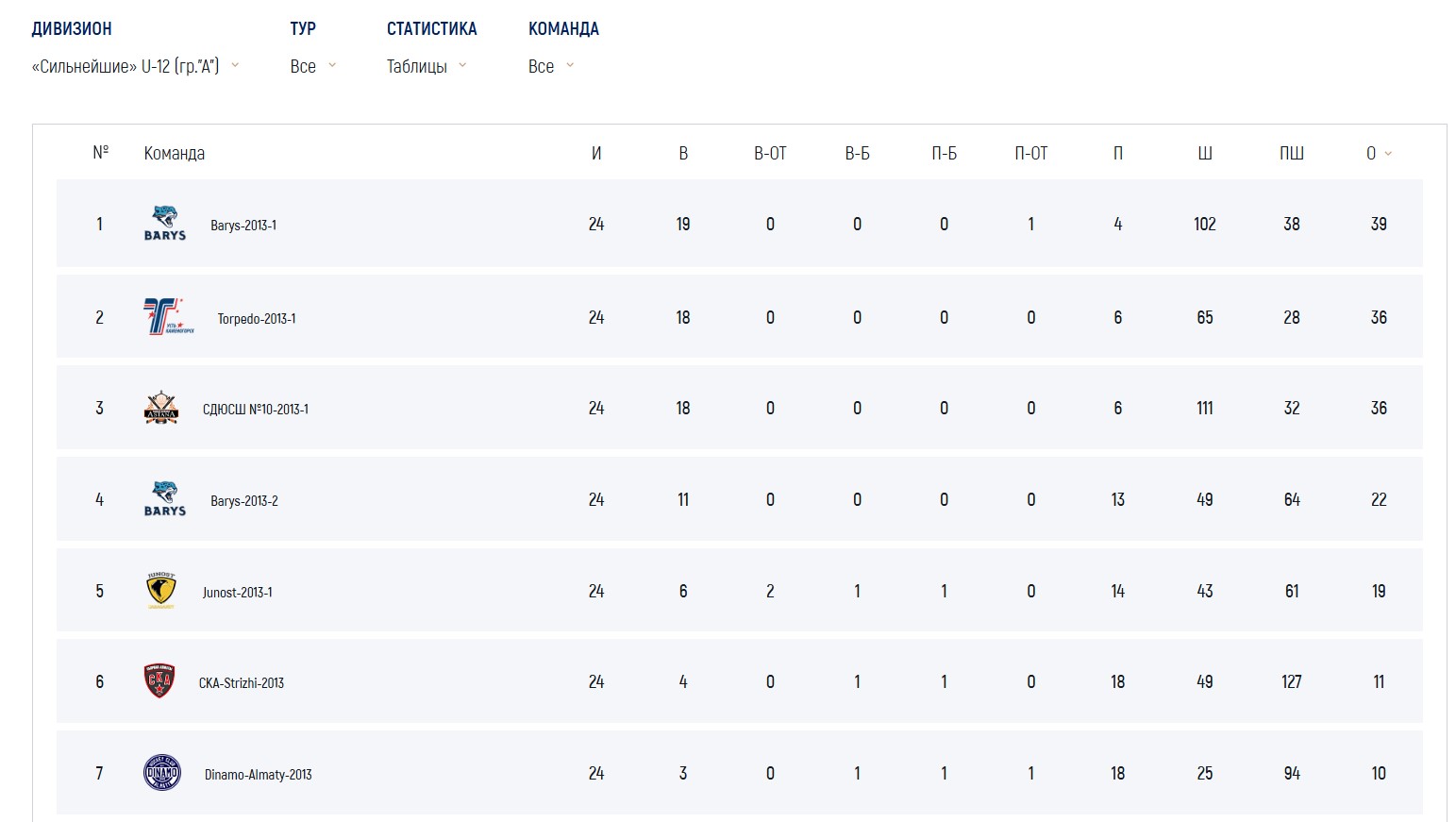Click the Torpedo team logo
This screenshot has height=822, width=1456.
click(168, 317)
